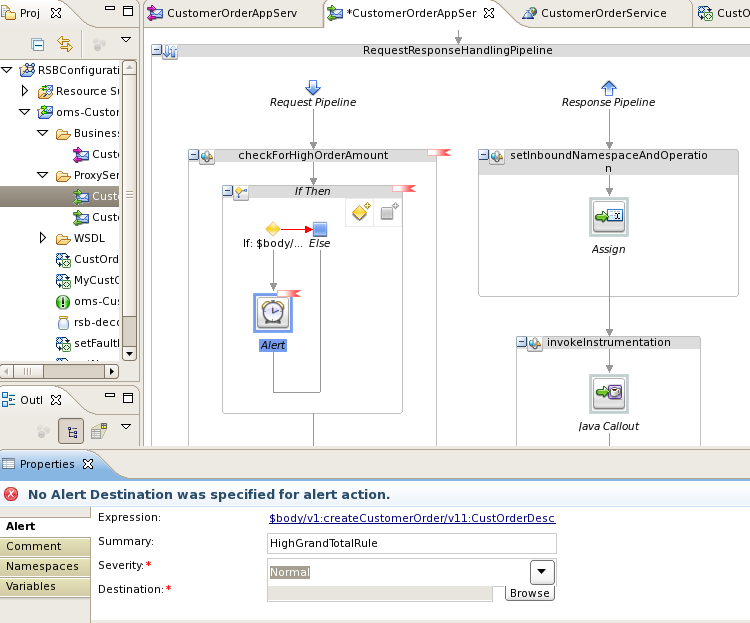Collapse the Business folder
Viewport: 750px width, 623px height.
(43, 133)
